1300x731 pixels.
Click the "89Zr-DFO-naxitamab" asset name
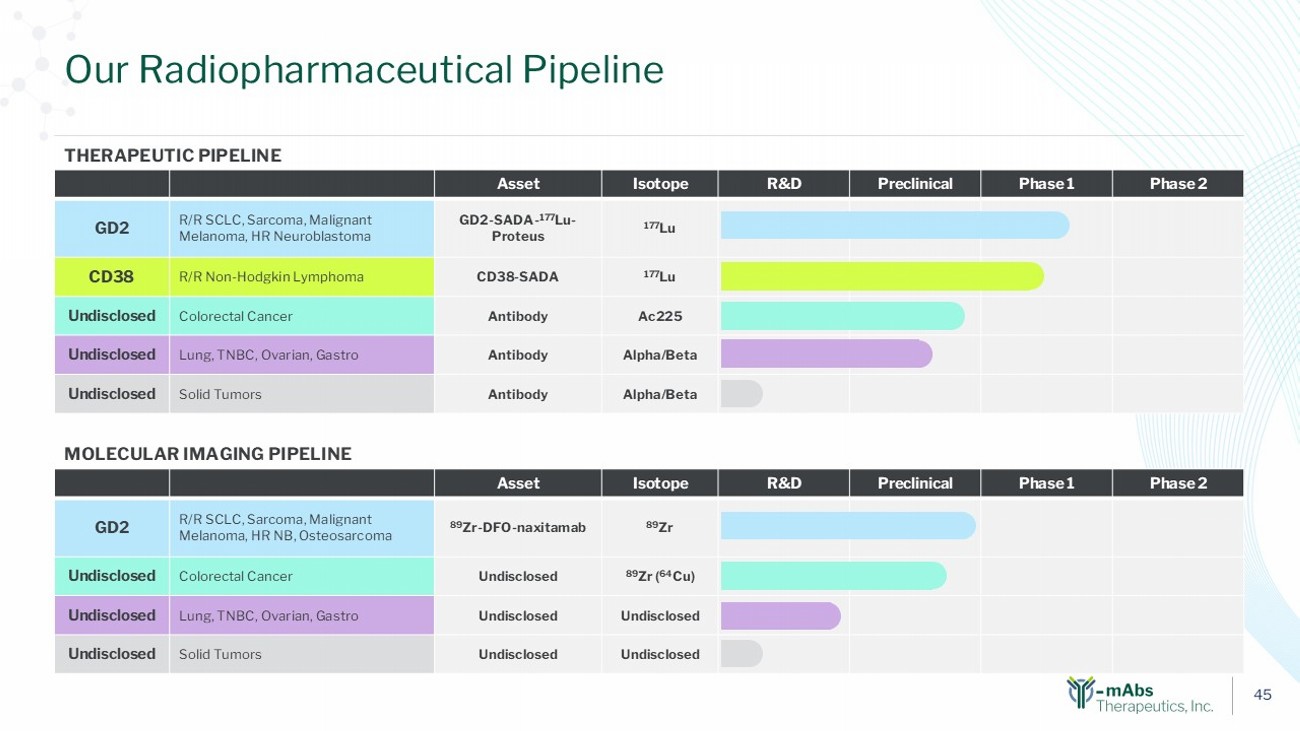click(517, 527)
